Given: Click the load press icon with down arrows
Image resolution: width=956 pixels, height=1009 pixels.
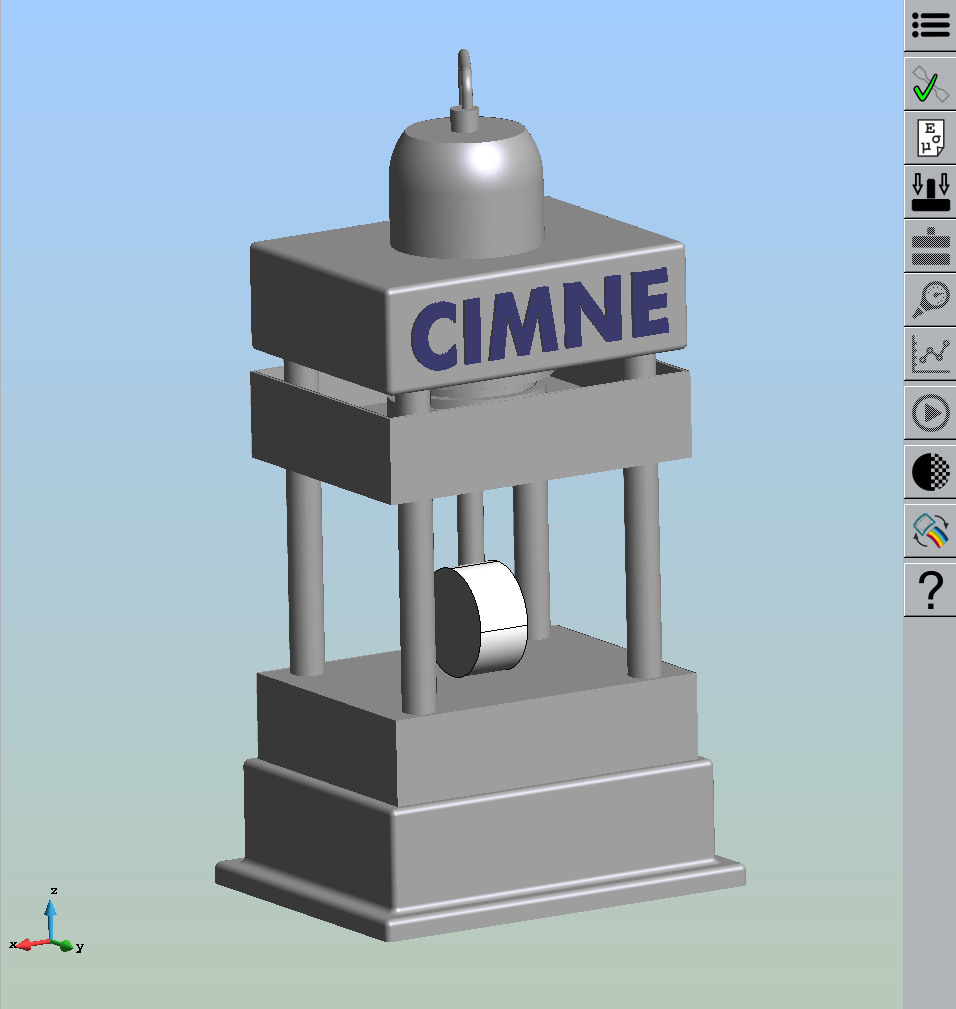Looking at the screenshot, I should [930, 192].
